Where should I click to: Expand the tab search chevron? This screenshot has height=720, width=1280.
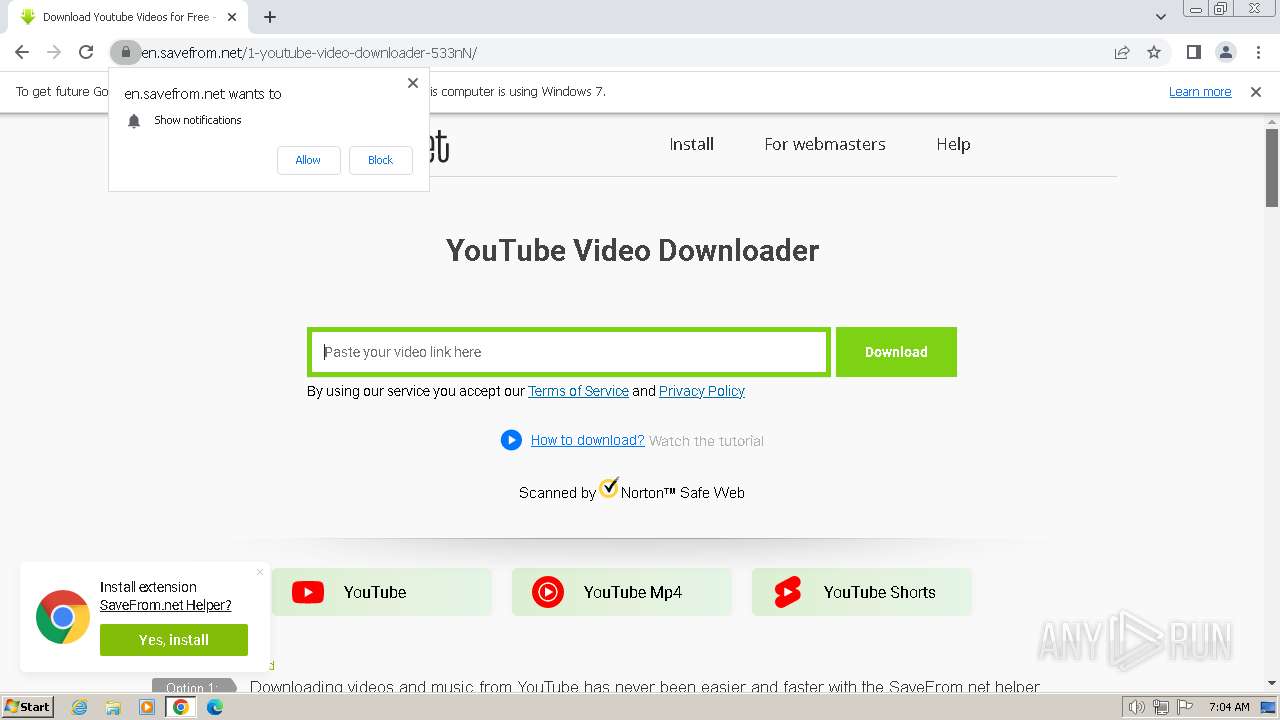(1160, 17)
